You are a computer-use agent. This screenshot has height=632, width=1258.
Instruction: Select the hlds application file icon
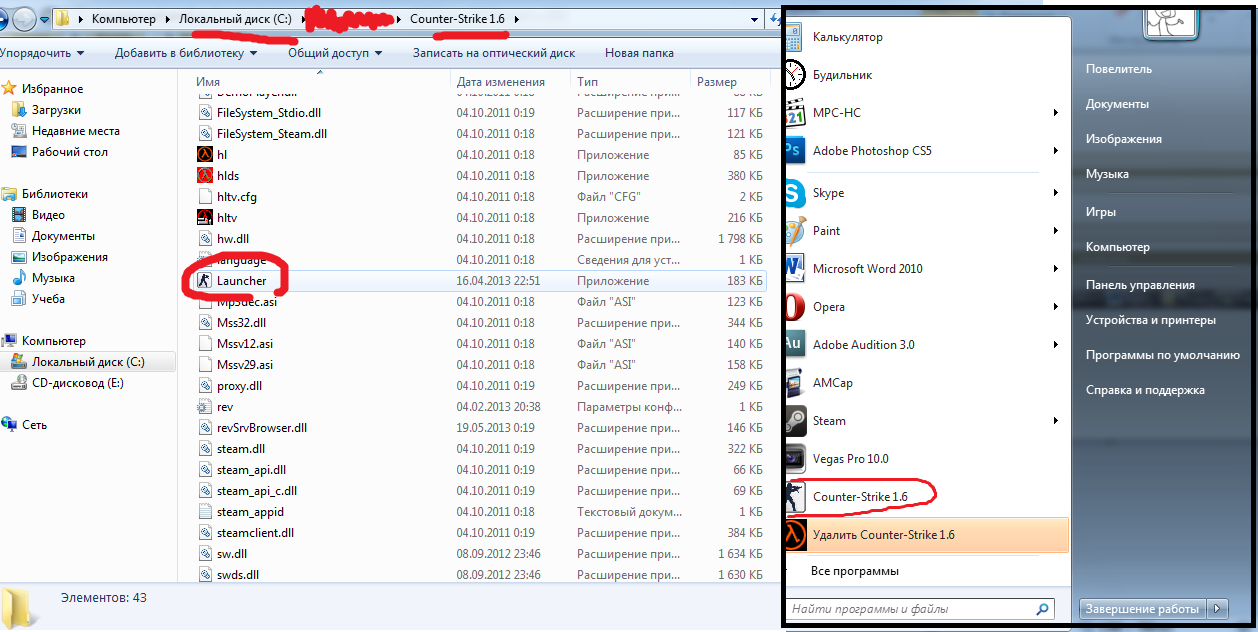pyautogui.click(x=205, y=176)
